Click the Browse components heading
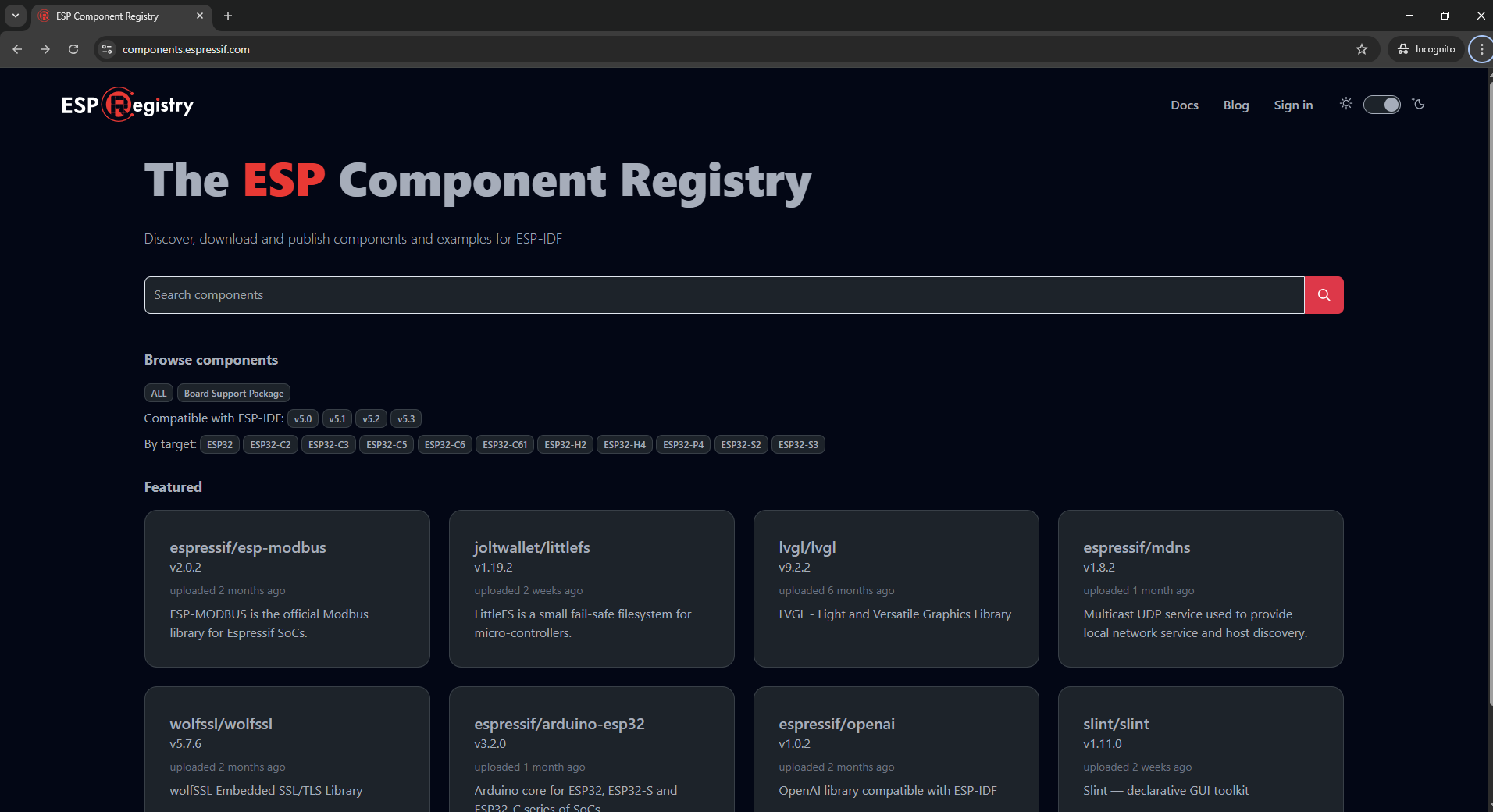This screenshot has width=1493, height=812. pos(211,360)
